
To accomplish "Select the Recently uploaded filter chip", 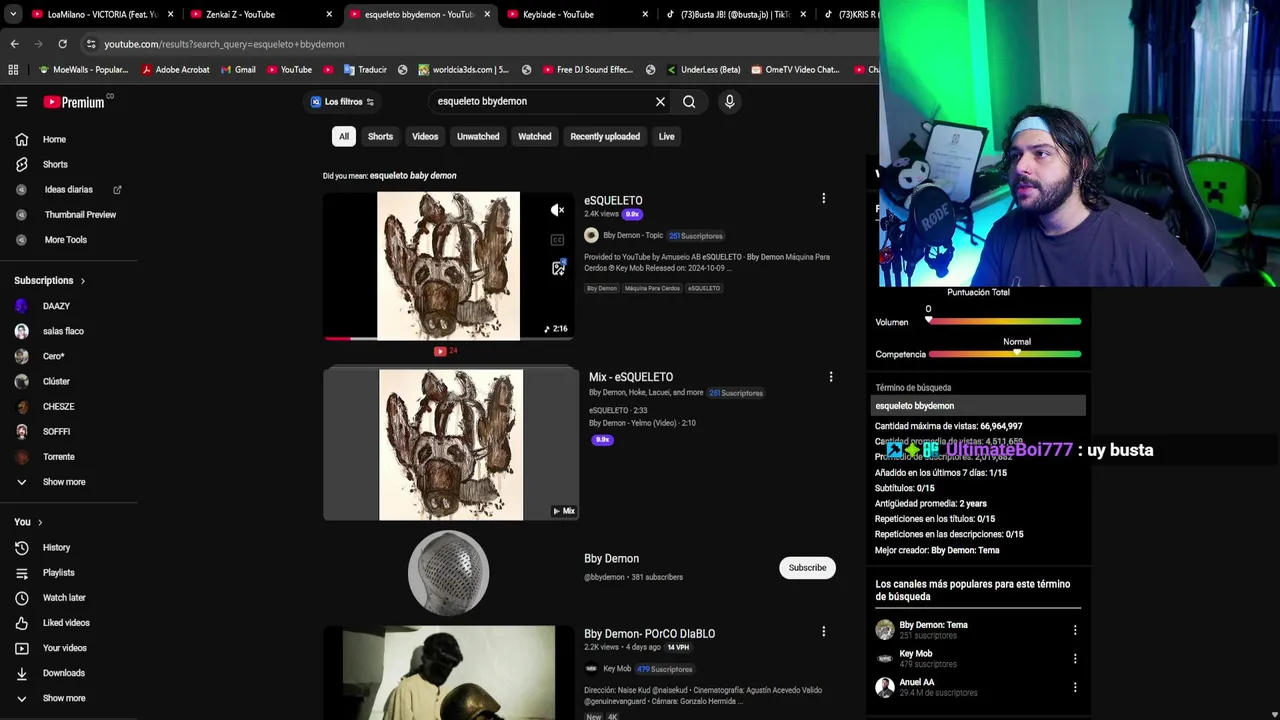I will (x=605, y=136).
